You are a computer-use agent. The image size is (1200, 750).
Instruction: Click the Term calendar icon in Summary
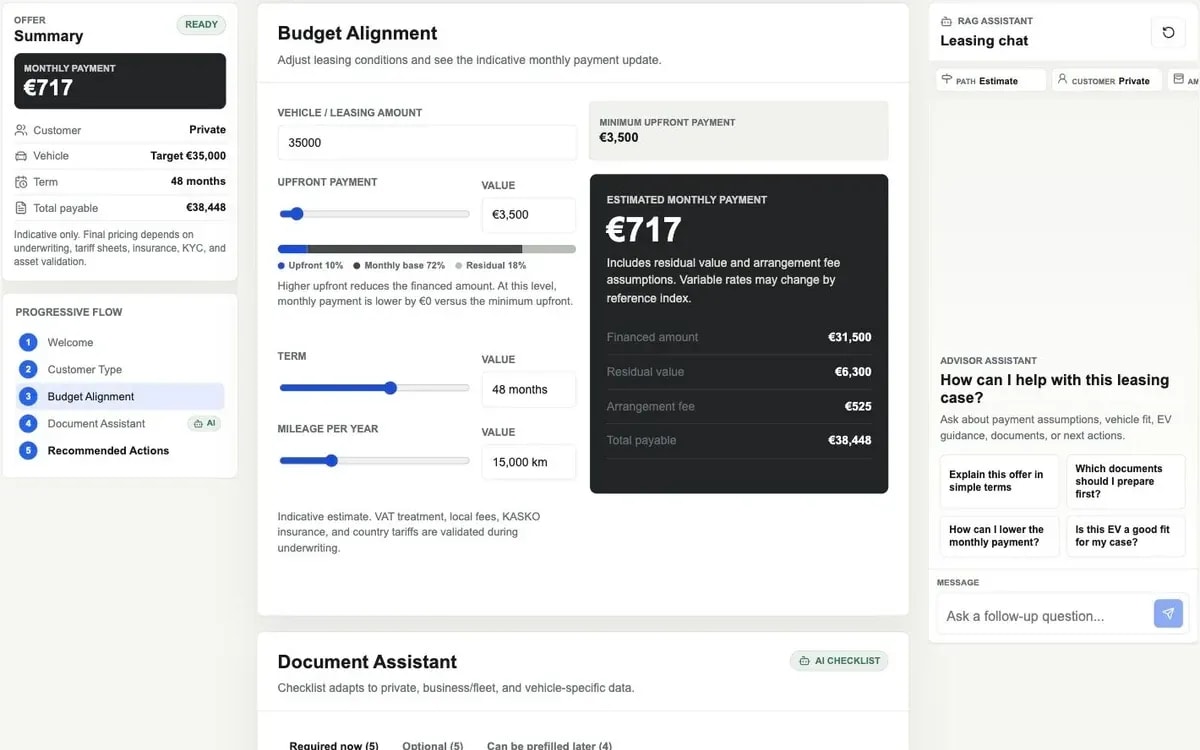[x=22, y=182]
